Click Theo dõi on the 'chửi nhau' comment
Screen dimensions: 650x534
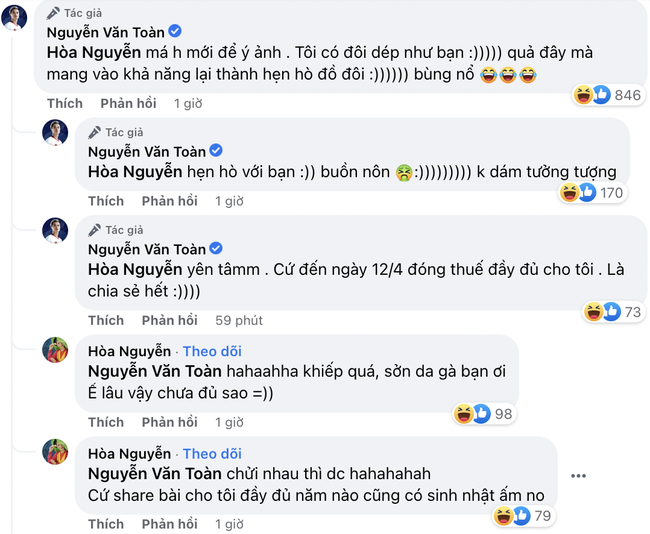[212, 454]
